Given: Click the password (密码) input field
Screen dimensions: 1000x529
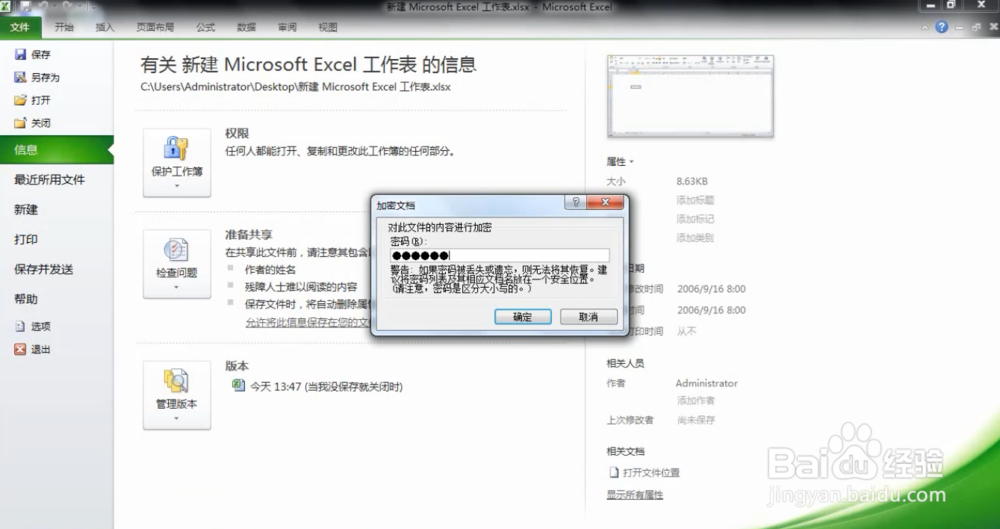Looking at the screenshot, I should (500, 255).
